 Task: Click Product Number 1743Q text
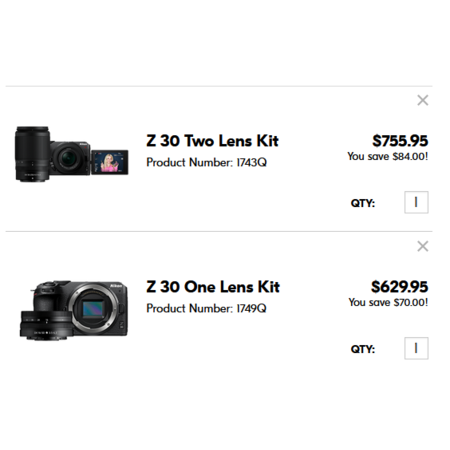[207, 162]
